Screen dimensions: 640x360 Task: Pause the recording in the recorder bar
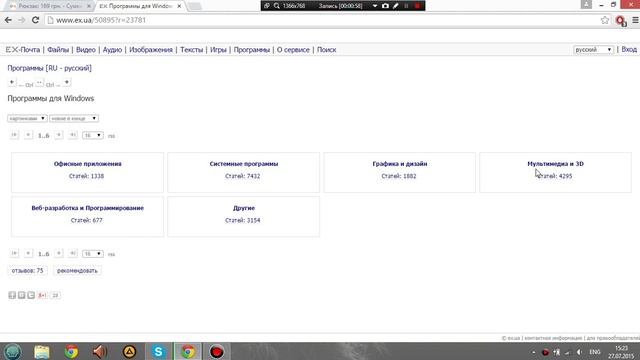pyautogui.click(x=406, y=6)
